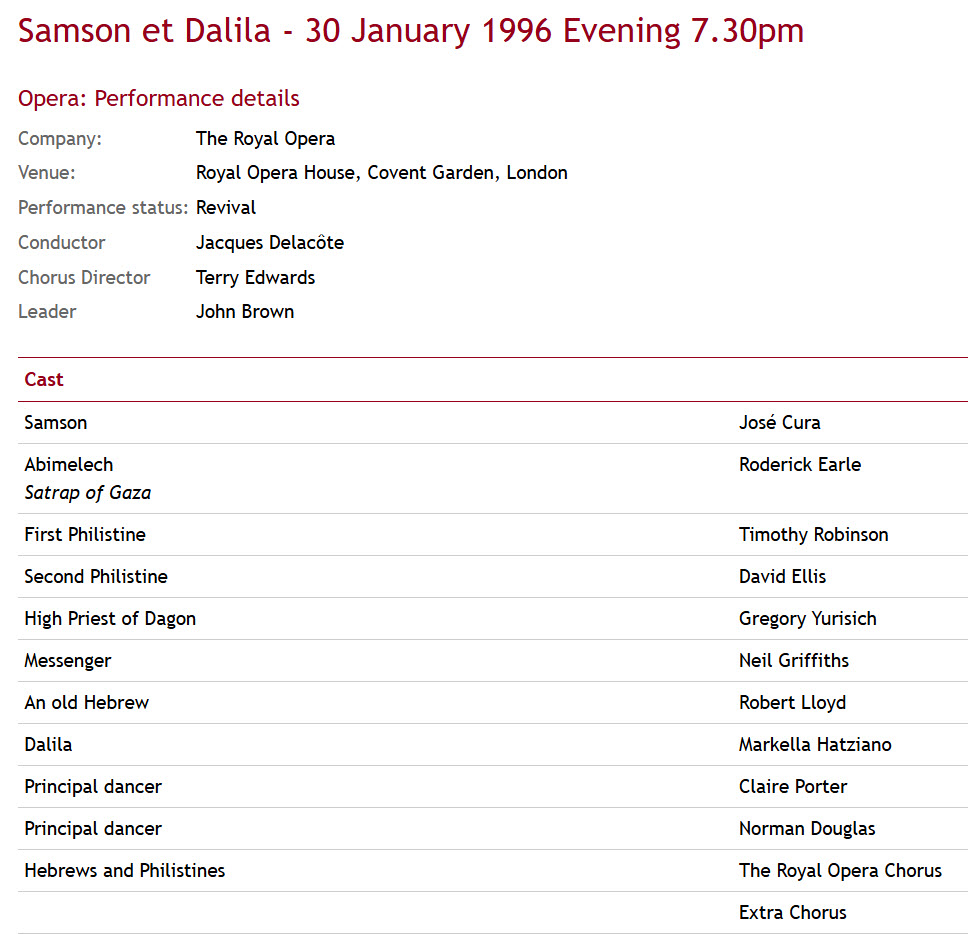Click The Royal Opera company value
This screenshot has height=934, width=968.
tap(265, 139)
